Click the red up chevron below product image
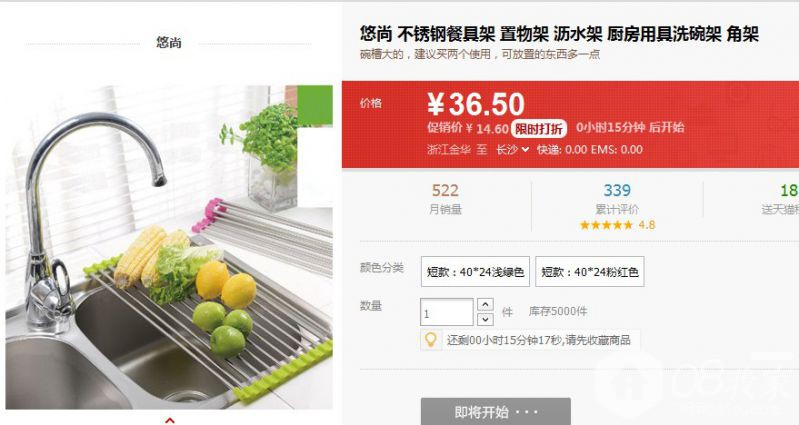Screen dimensions: 799x425 pos(170,420)
